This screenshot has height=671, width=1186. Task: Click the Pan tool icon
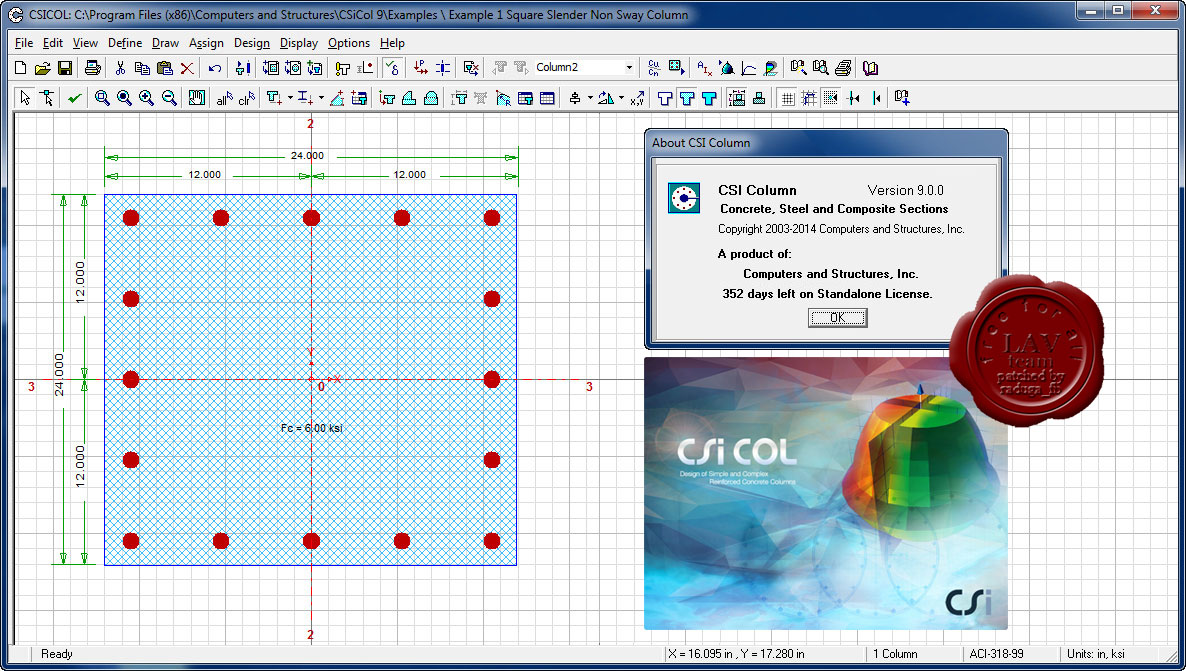pyautogui.click(x=196, y=97)
